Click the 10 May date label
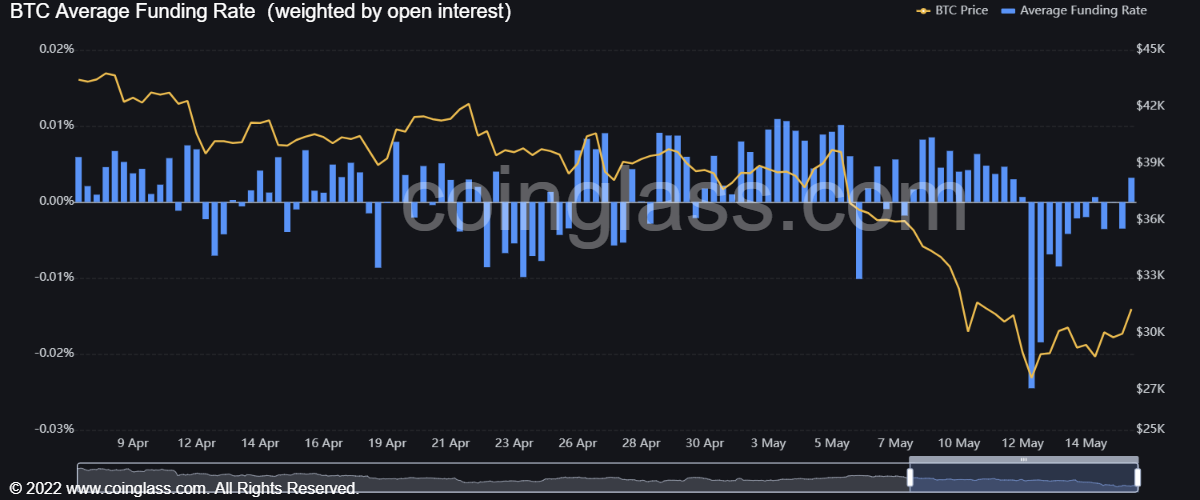The height and width of the screenshot is (500, 1200). [x=958, y=442]
